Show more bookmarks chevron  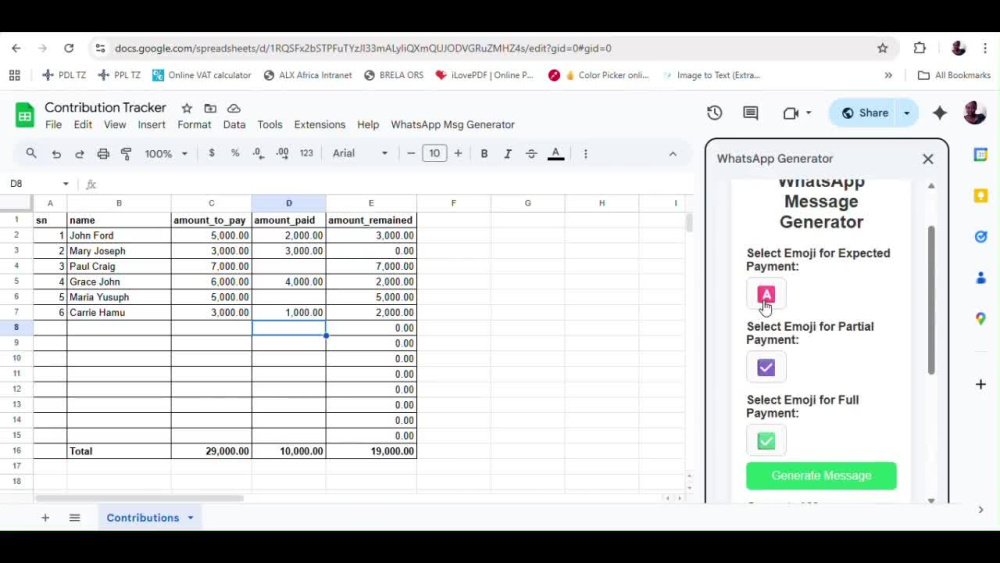tap(888, 75)
